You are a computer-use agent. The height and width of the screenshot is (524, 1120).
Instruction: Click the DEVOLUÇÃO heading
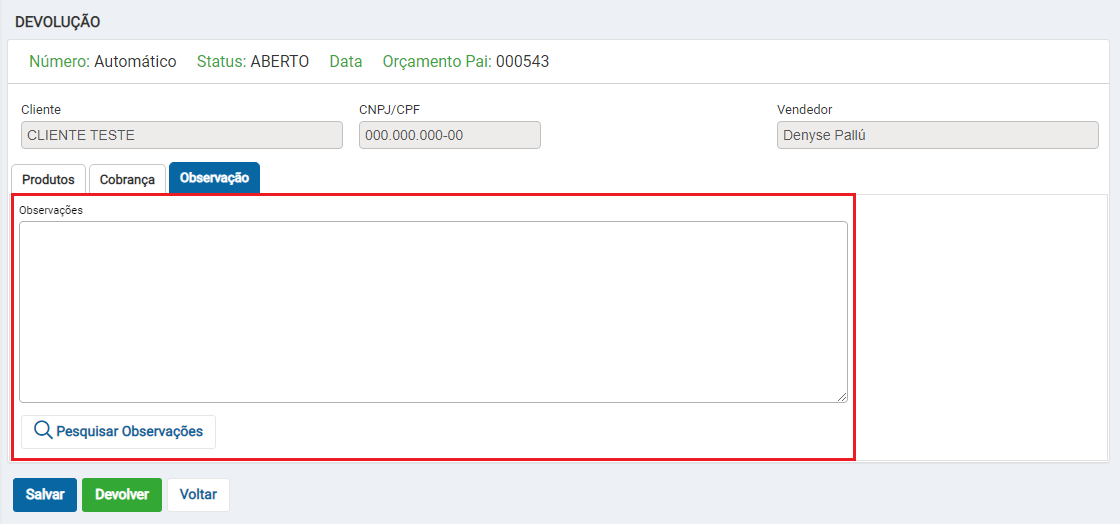click(58, 22)
